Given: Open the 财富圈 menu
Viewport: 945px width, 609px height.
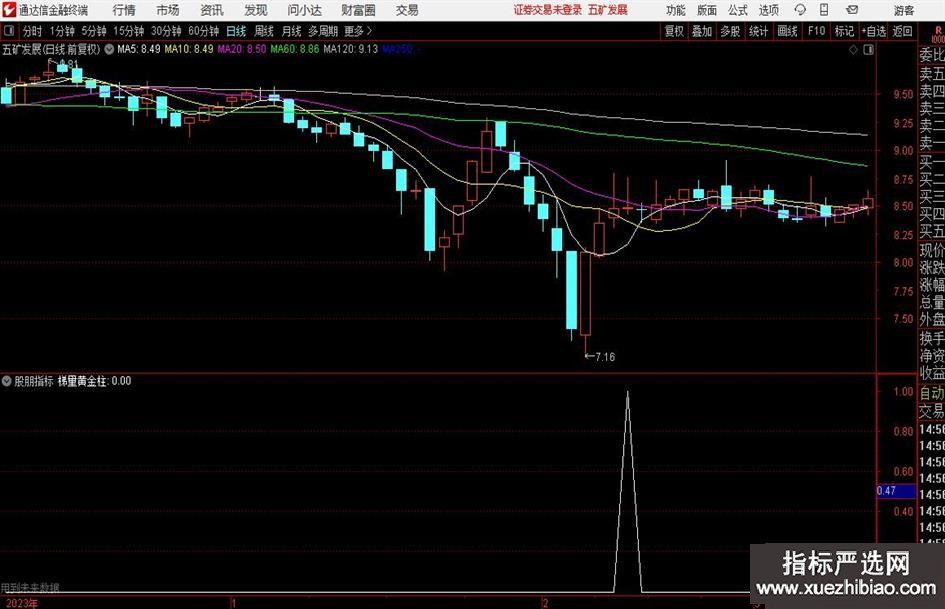Looking at the screenshot, I should coord(358,10).
